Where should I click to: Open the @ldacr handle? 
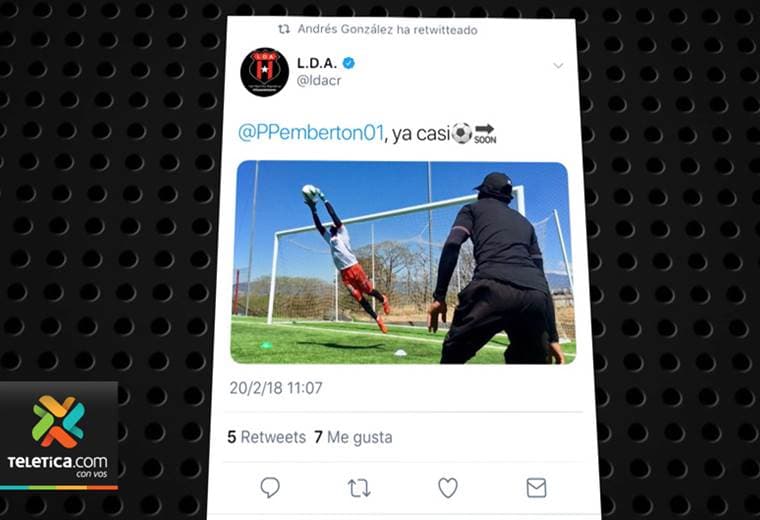click(319, 80)
